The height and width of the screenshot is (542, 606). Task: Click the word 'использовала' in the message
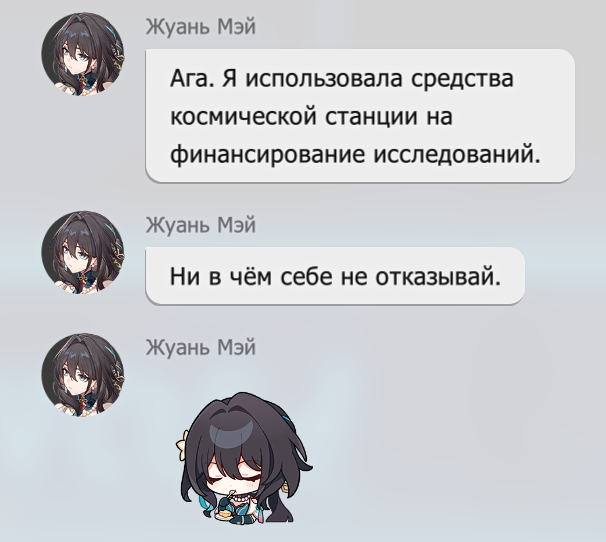click(324, 79)
